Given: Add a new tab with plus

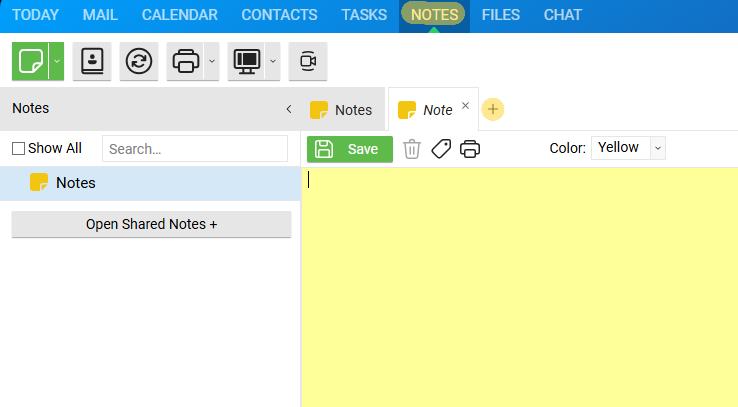Looking at the screenshot, I should pyautogui.click(x=493, y=109).
